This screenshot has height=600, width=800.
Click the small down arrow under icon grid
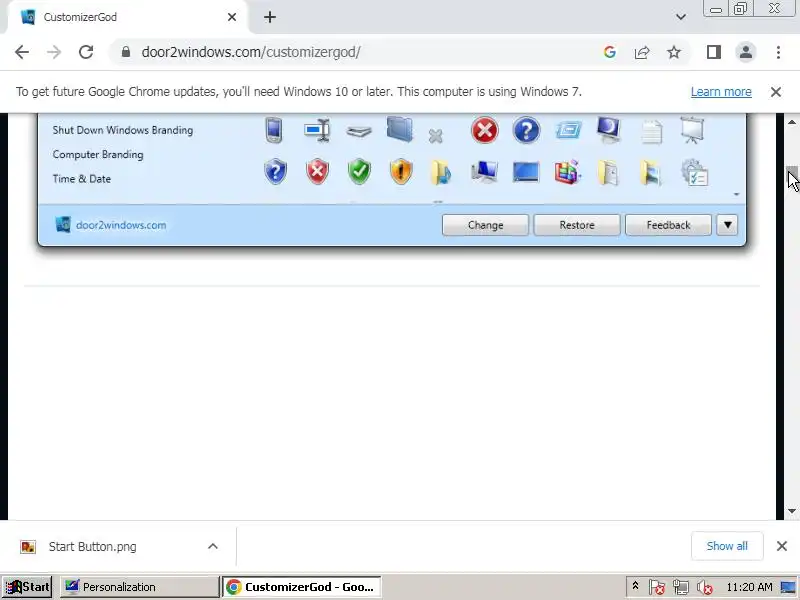[x=736, y=194]
